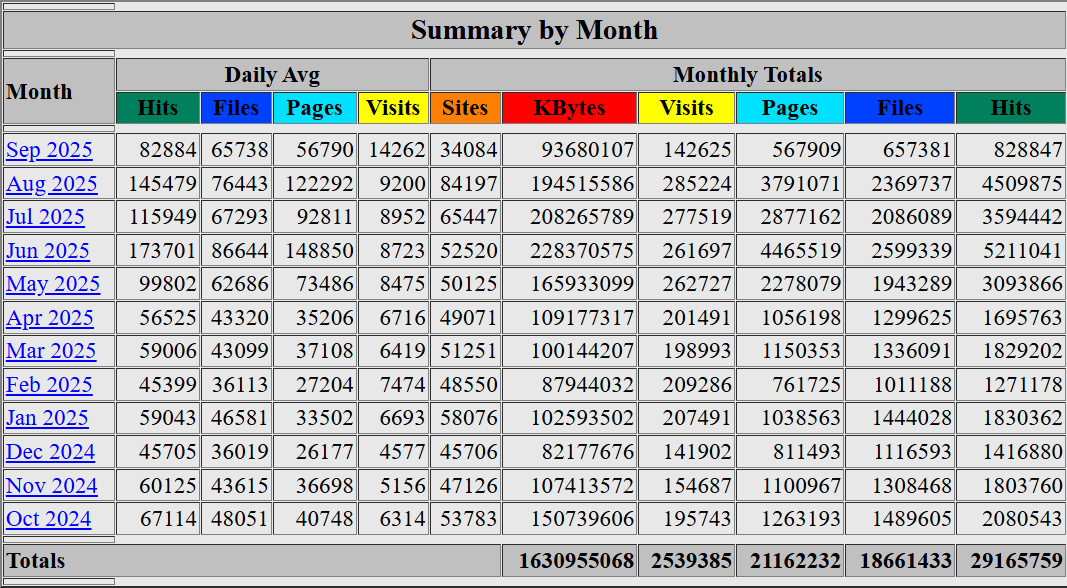The width and height of the screenshot is (1067, 588).
Task: Click the Apr 2025 monthly files value 1299625
Action: 911,318
